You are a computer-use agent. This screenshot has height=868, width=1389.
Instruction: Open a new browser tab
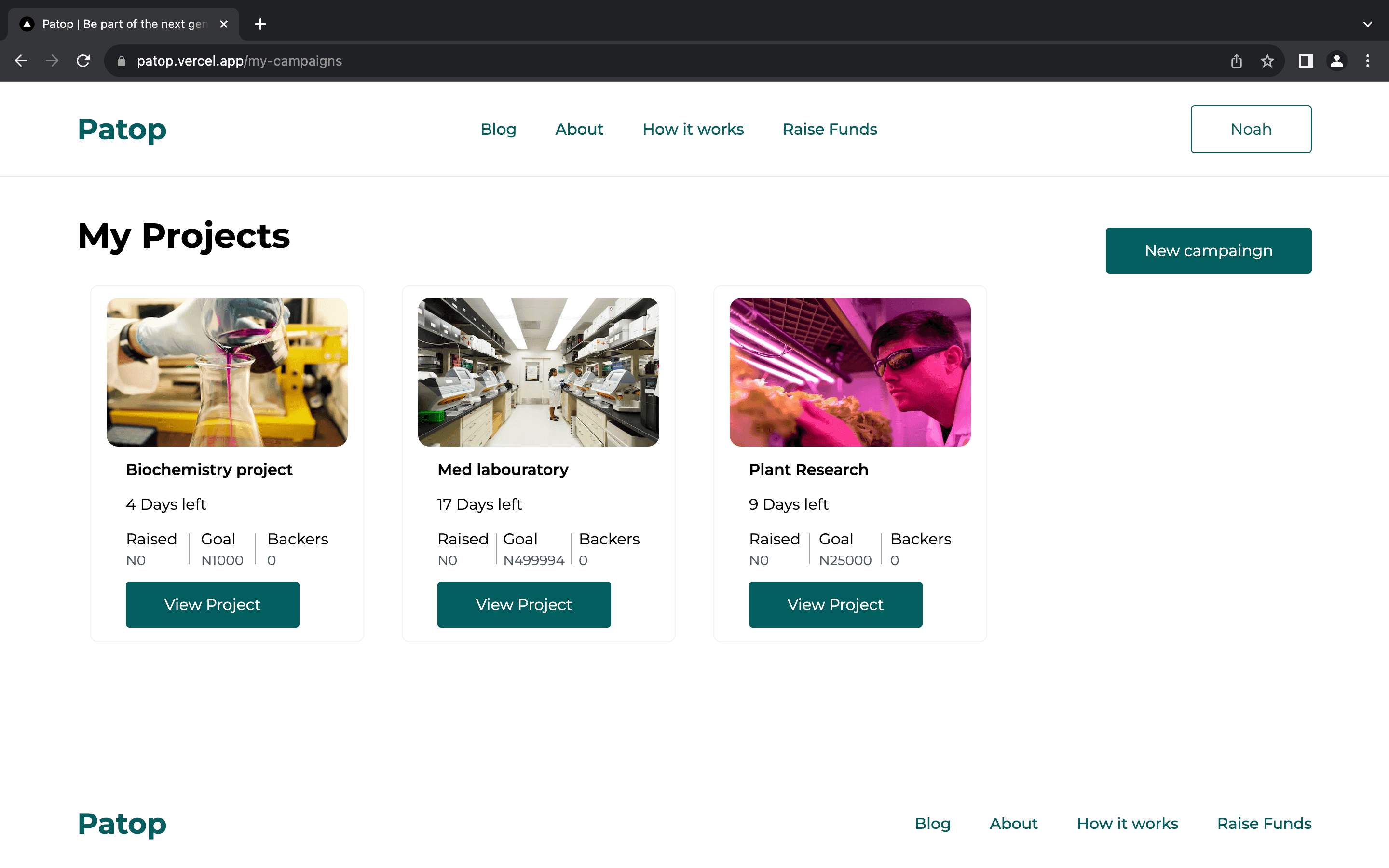(260, 24)
